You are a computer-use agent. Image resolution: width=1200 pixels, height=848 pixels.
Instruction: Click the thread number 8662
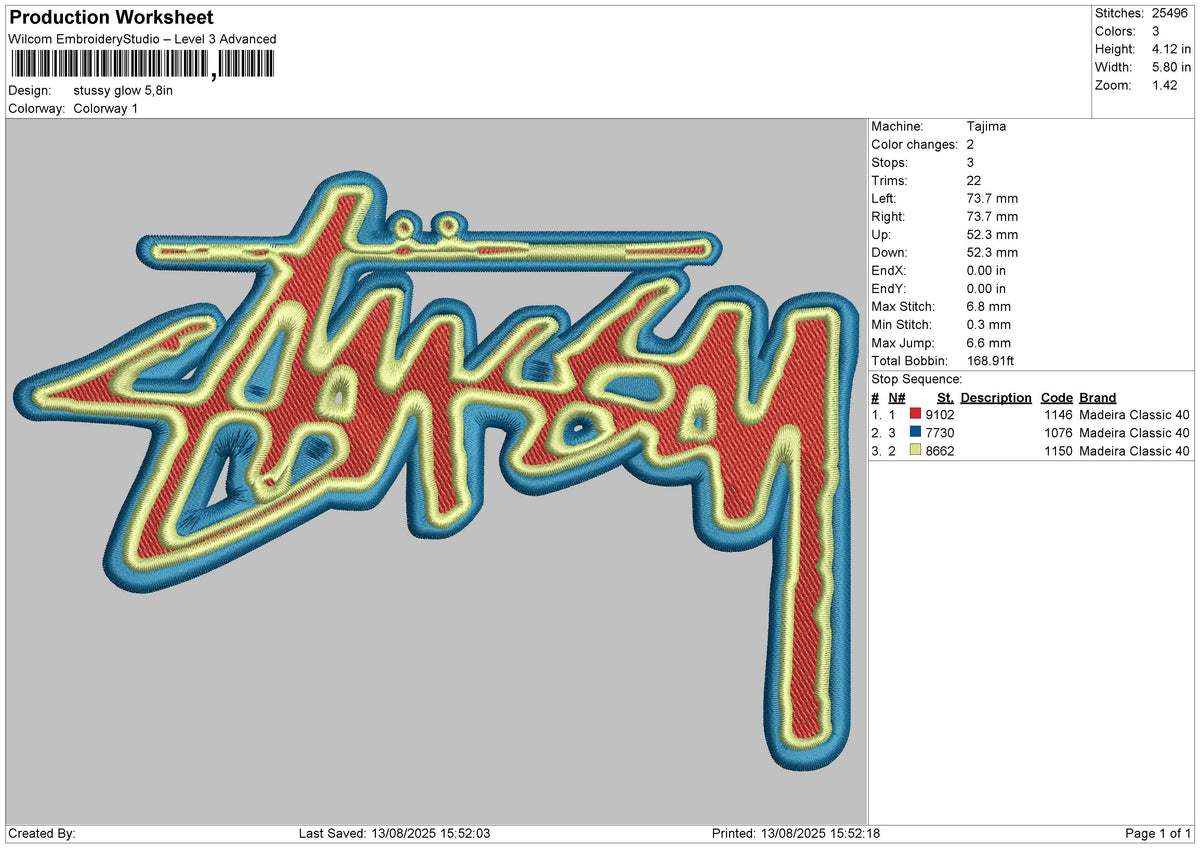pyautogui.click(x=941, y=451)
